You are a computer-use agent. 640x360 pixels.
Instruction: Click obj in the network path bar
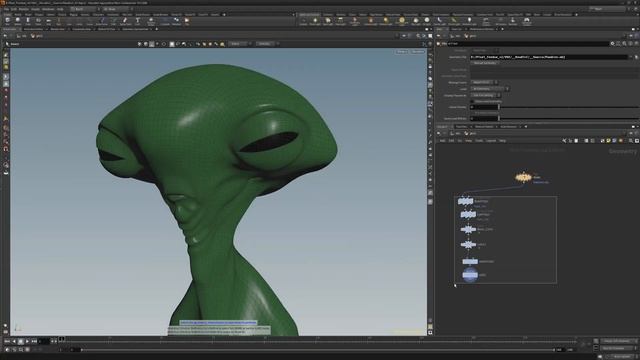456,133
